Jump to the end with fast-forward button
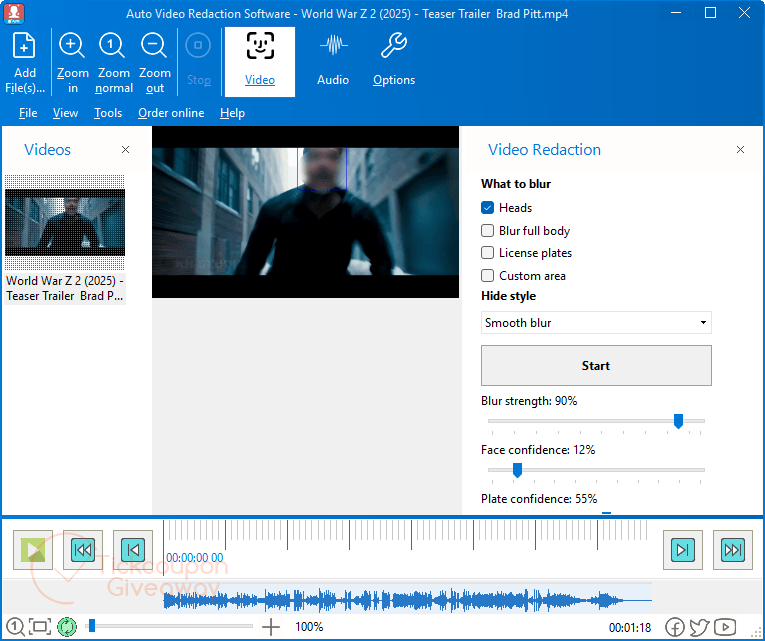The height and width of the screenshot is (641, 765). click(x=733, y=550)
